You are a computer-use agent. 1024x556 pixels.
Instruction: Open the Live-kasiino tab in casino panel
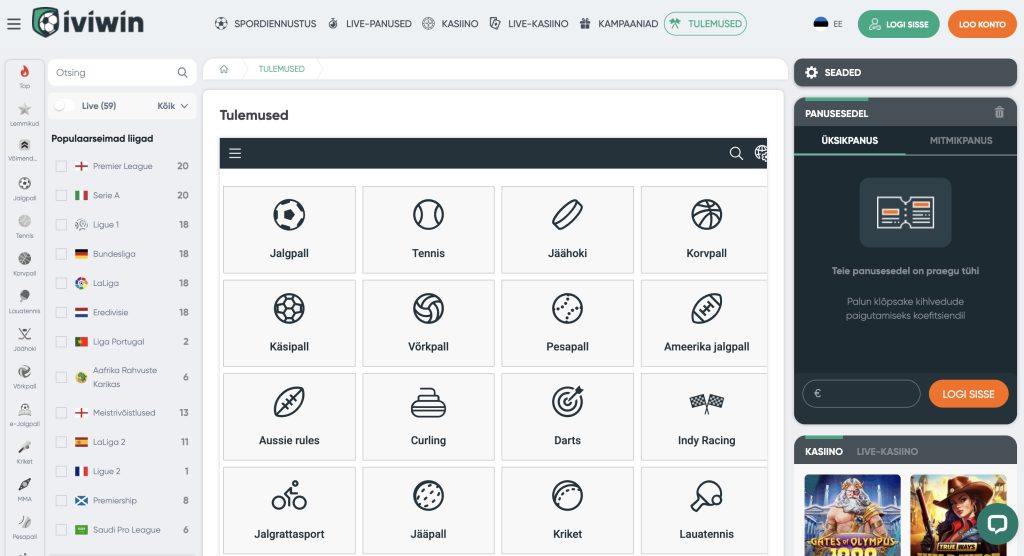pyautogui.click(x=887, y=452)
